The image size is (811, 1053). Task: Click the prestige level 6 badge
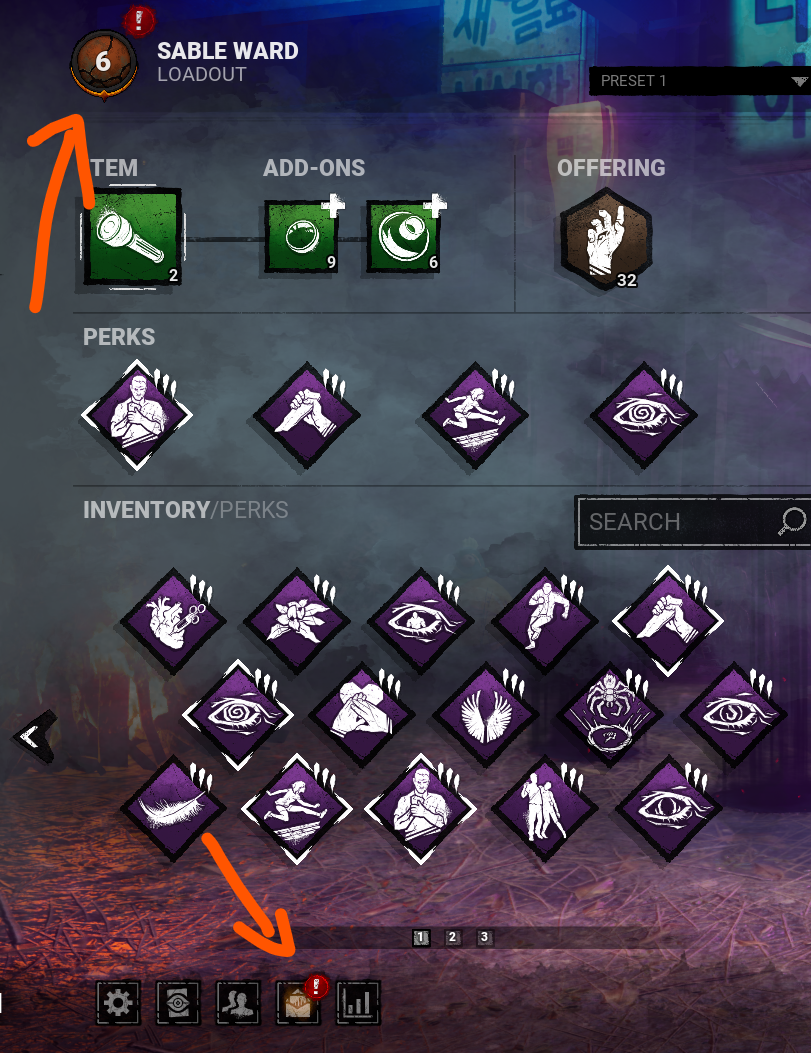coord(103,64)
